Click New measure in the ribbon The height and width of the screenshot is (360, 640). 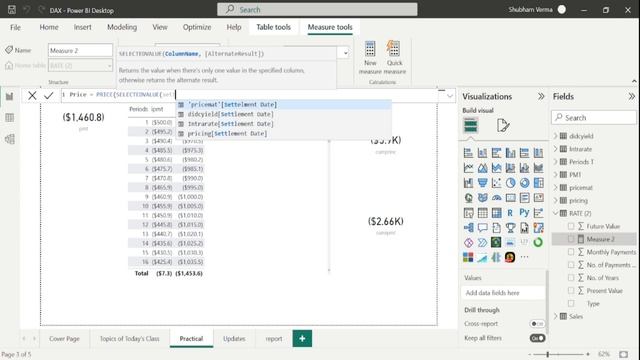(370, 57)
